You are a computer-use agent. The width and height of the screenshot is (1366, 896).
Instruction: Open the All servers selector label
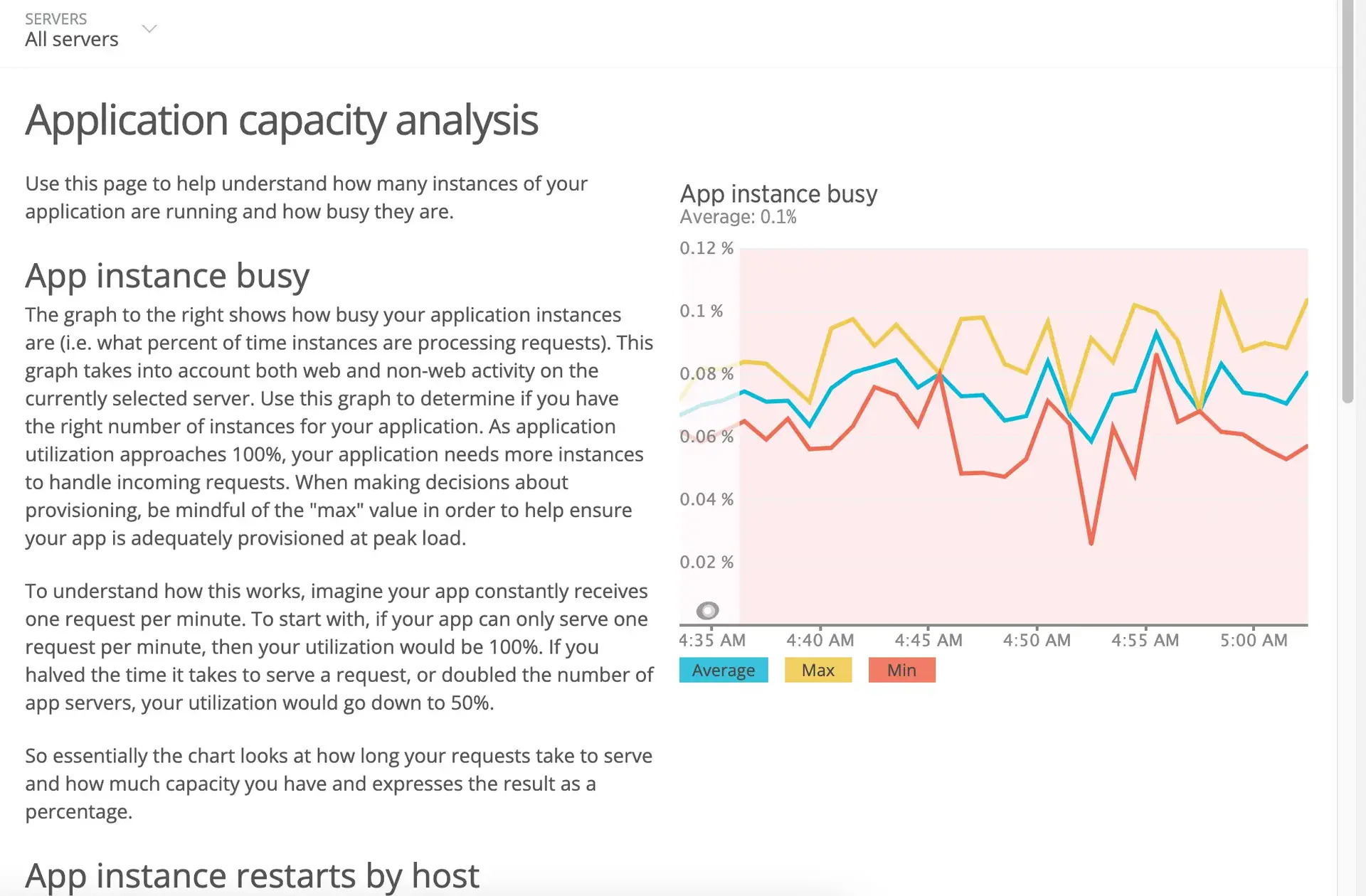coord(72,39)
